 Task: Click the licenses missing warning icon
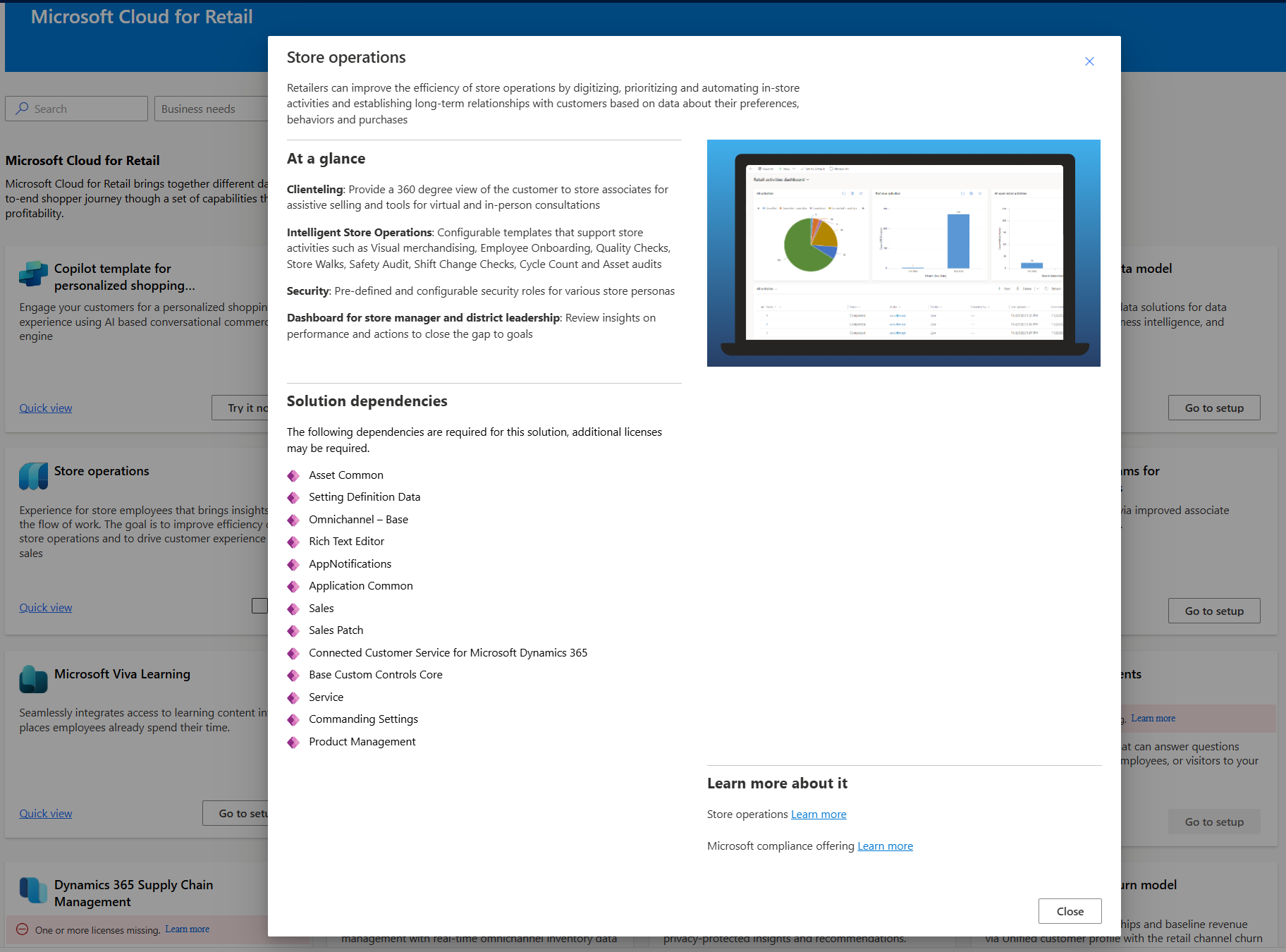22,929
